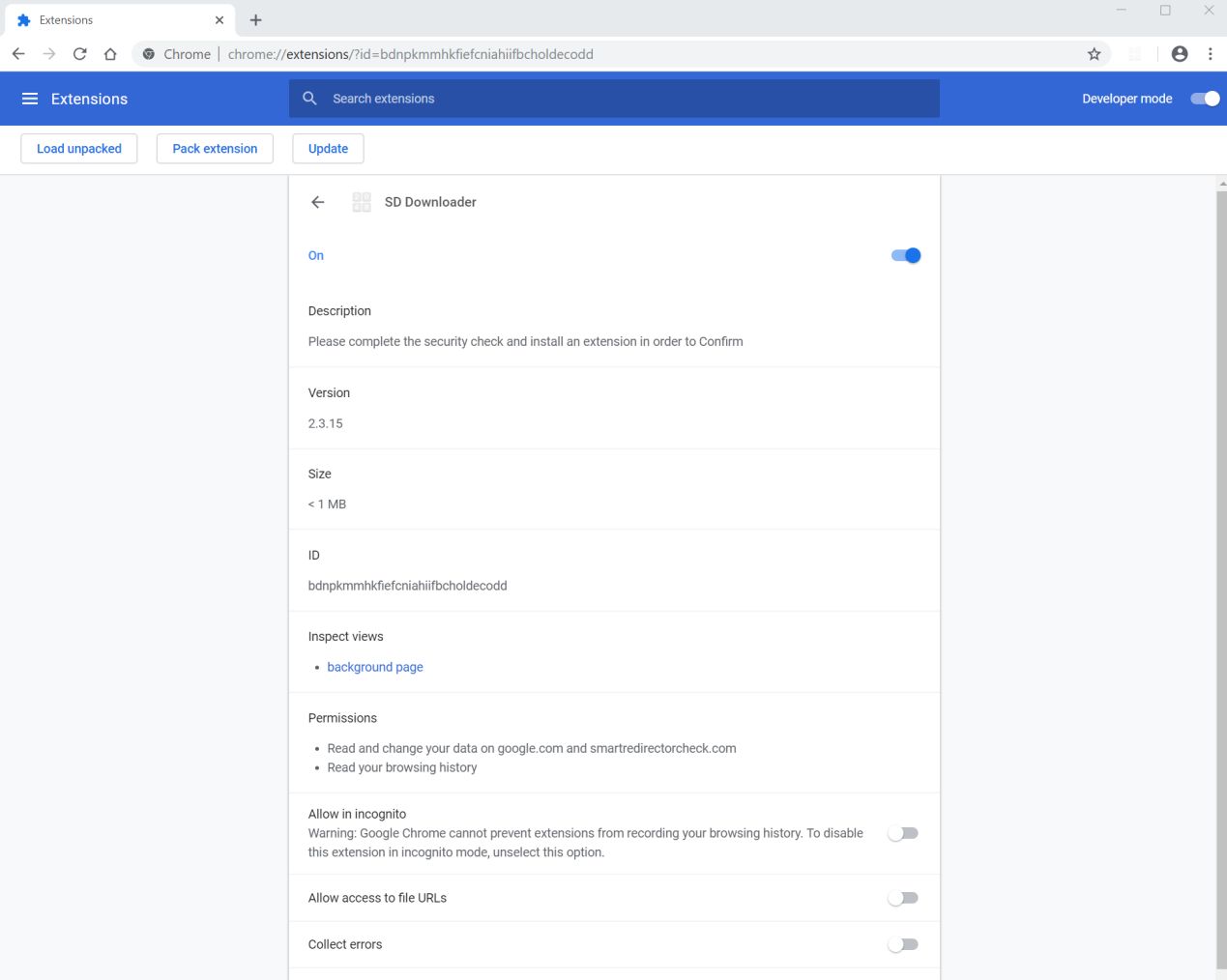Screen dimensions: 1227x980
Task: Click the SD Downloader extension icon
Action: tap(362, 202)
